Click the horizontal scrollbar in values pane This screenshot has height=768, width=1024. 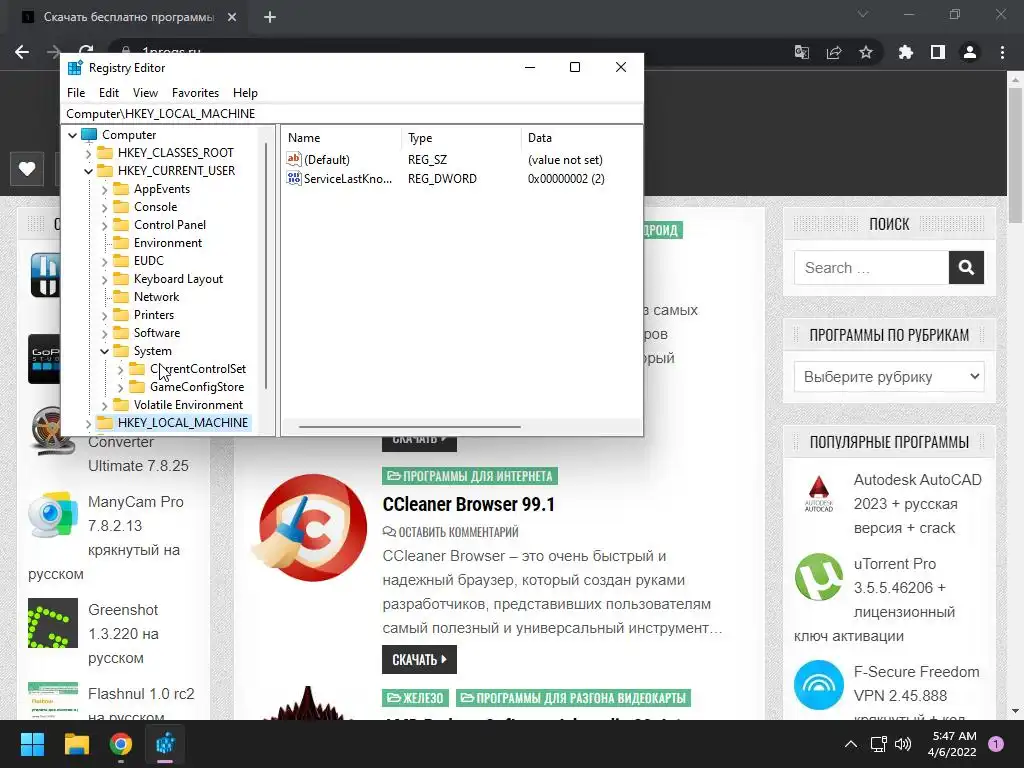click(409, 426)
